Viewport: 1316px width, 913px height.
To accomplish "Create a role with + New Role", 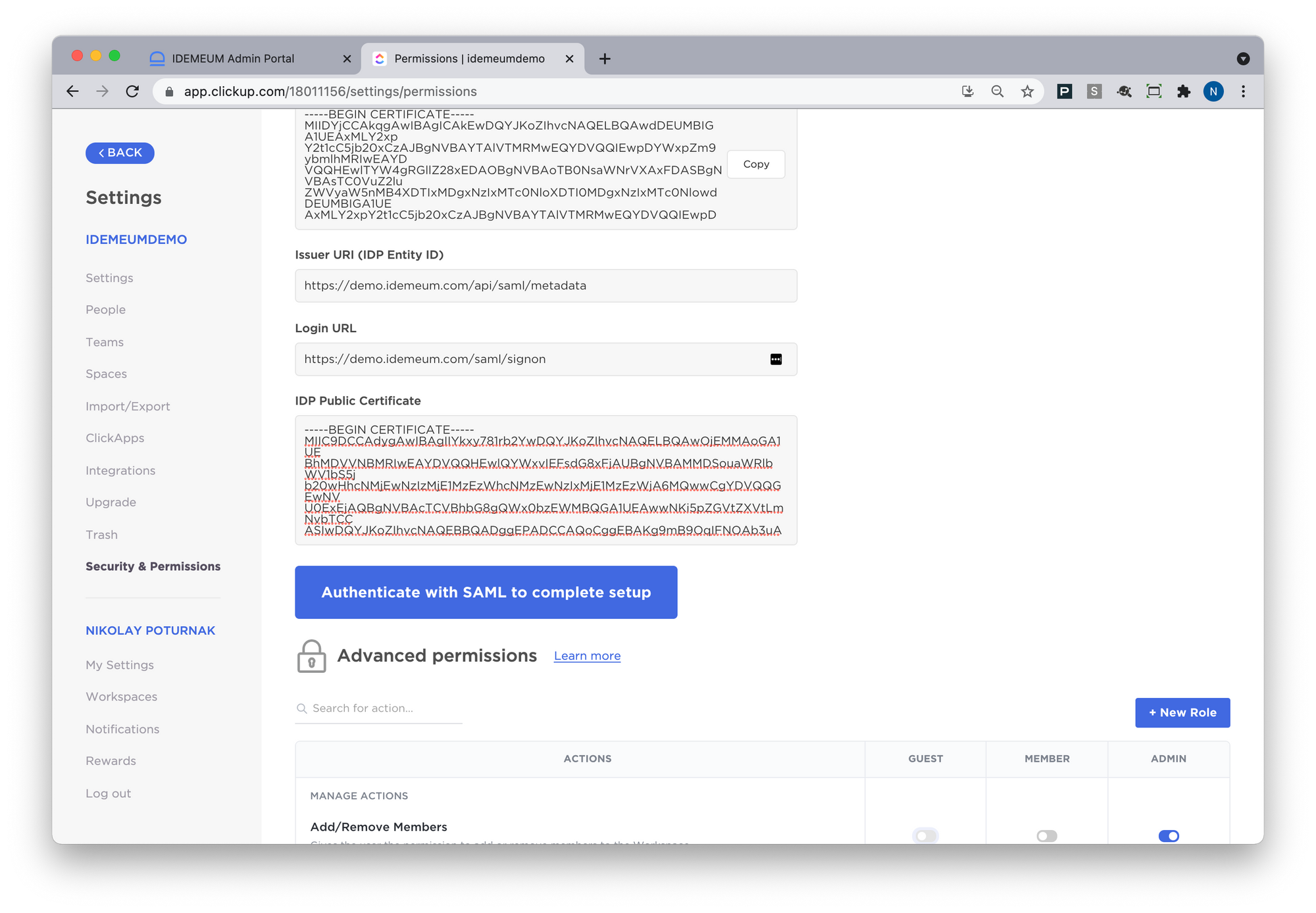I will coord(1182,712).
